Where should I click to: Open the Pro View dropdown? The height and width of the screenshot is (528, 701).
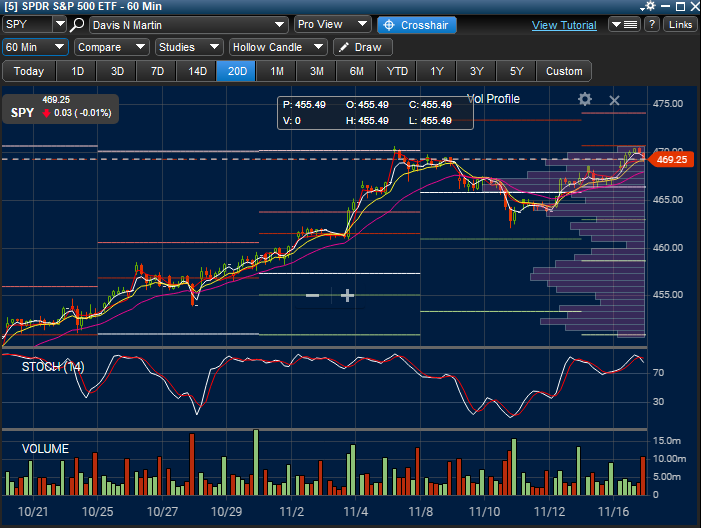[x=332, y=24]
